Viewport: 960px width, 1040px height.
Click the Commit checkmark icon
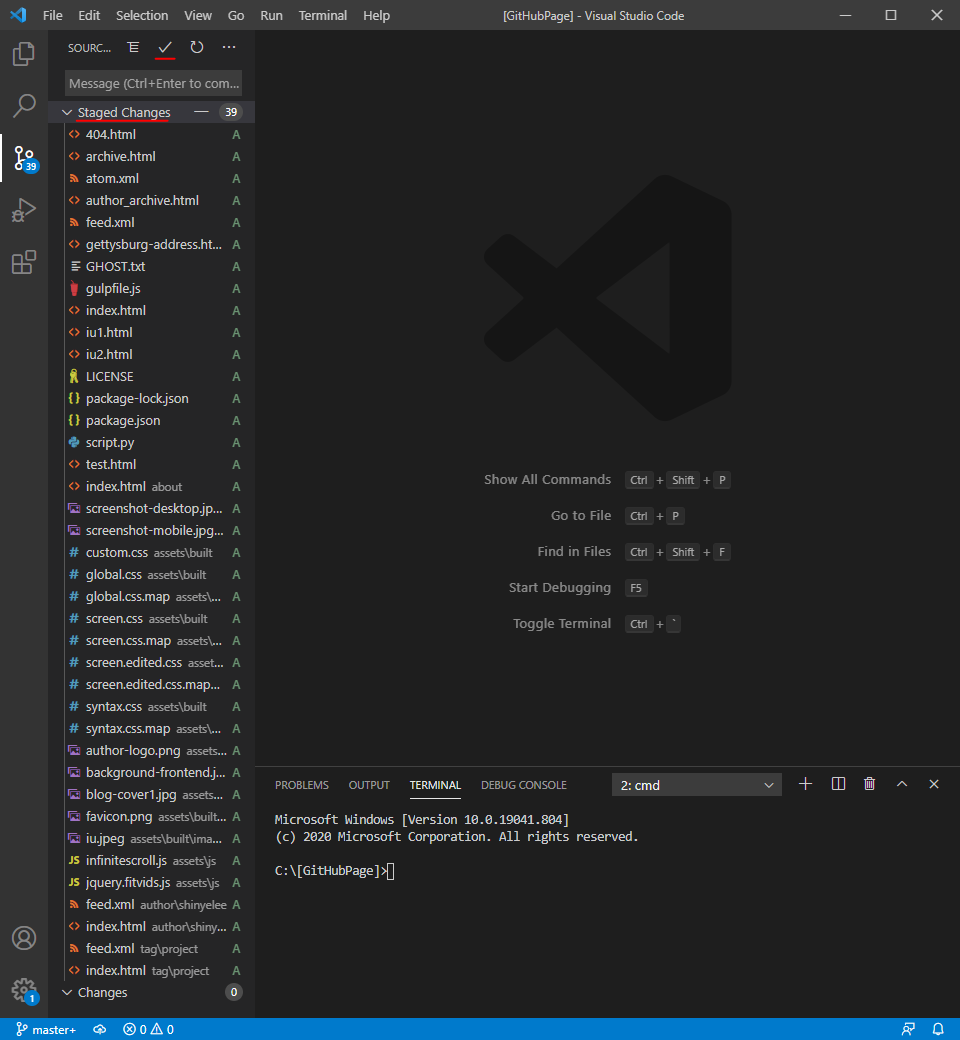(x=165, y=47)
